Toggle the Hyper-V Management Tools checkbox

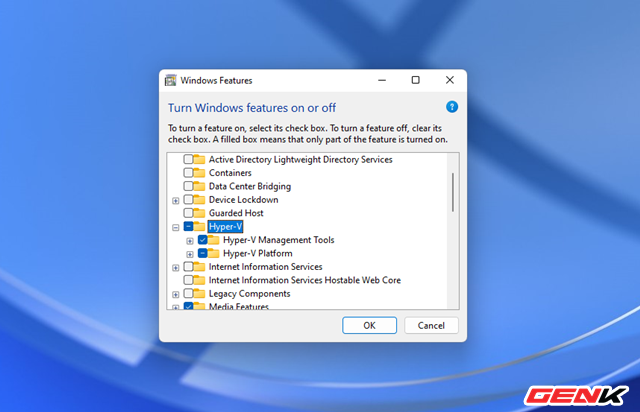click(x=203, y=240)
